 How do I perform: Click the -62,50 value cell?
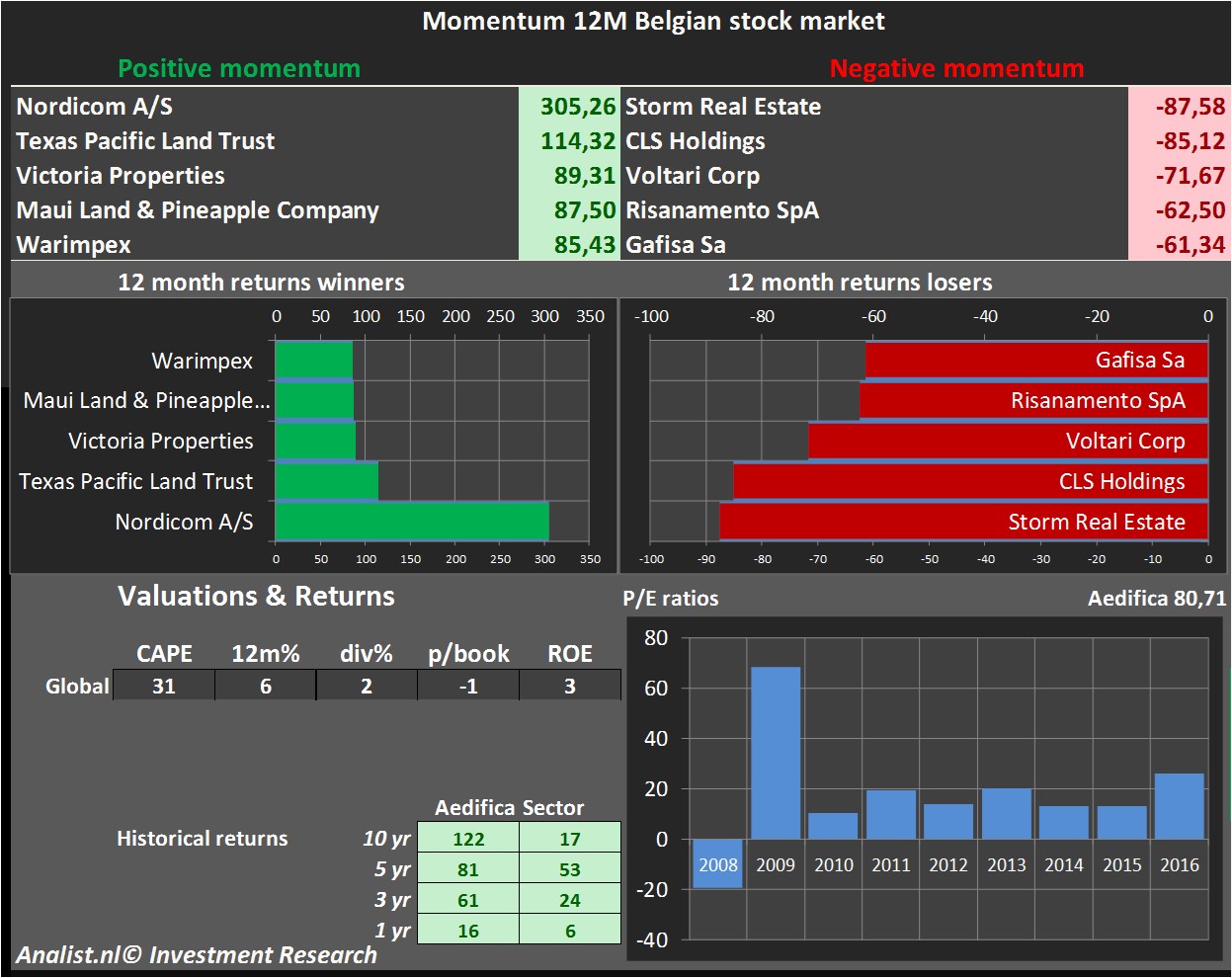click(x=1179, y=209)
